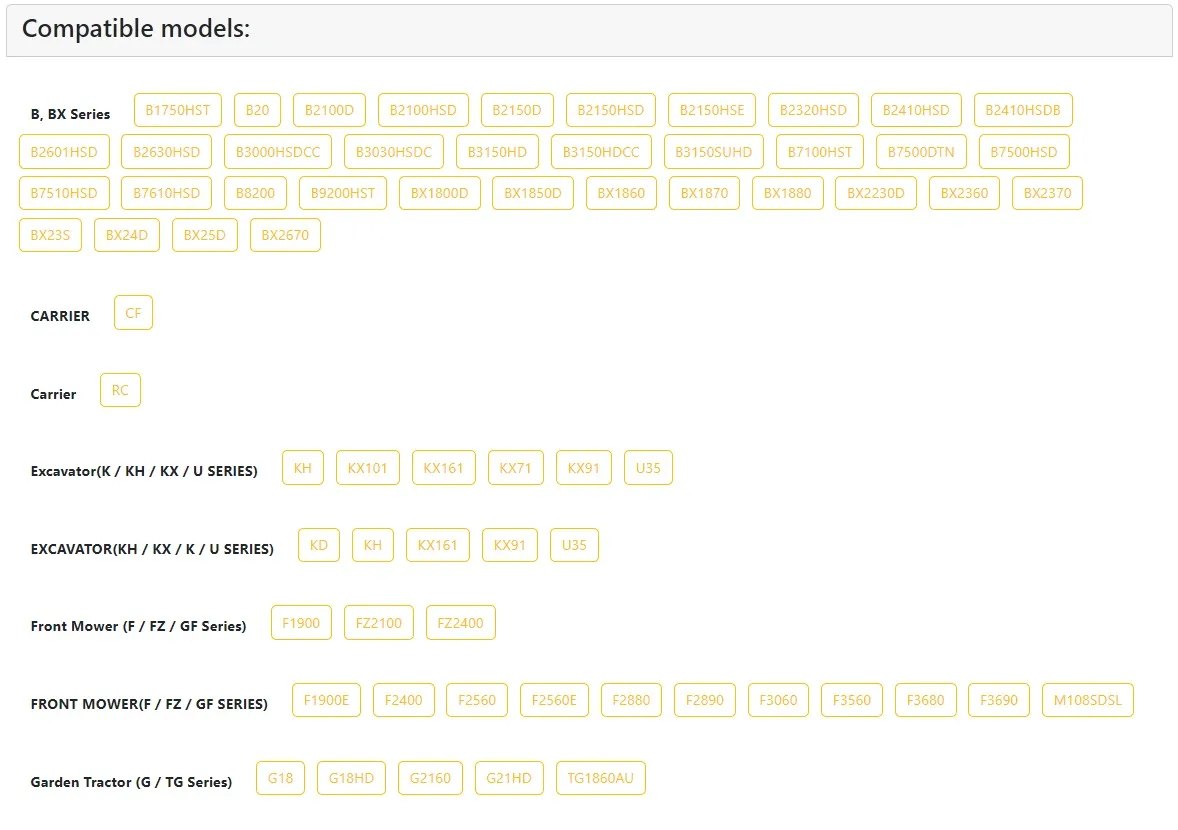Viewport: 1178px width, 830px height.
Task: Open the G18HD garden tractor tag
Action: (x=351, y=778)
